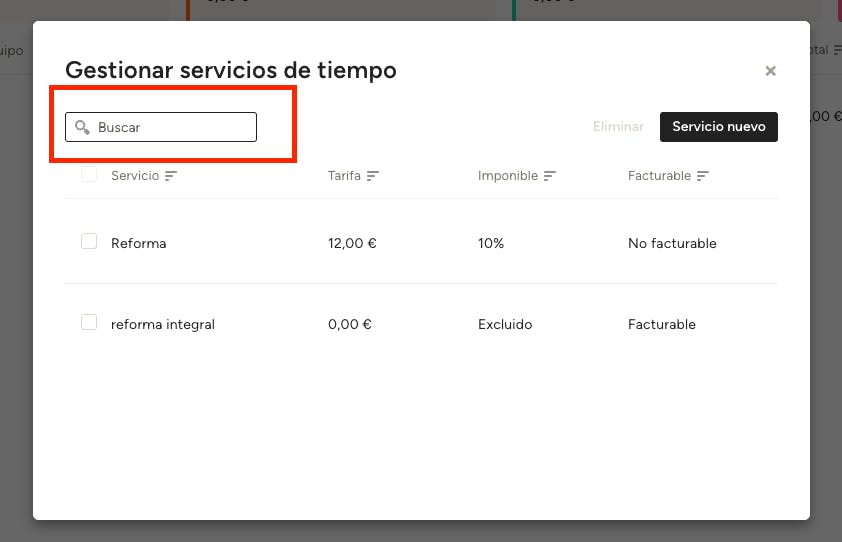Select the 10% tax value for Reforma
Image resolution: width=842 pixels, height=542 pixels.
pyautogui.click(x=491, y=243)
